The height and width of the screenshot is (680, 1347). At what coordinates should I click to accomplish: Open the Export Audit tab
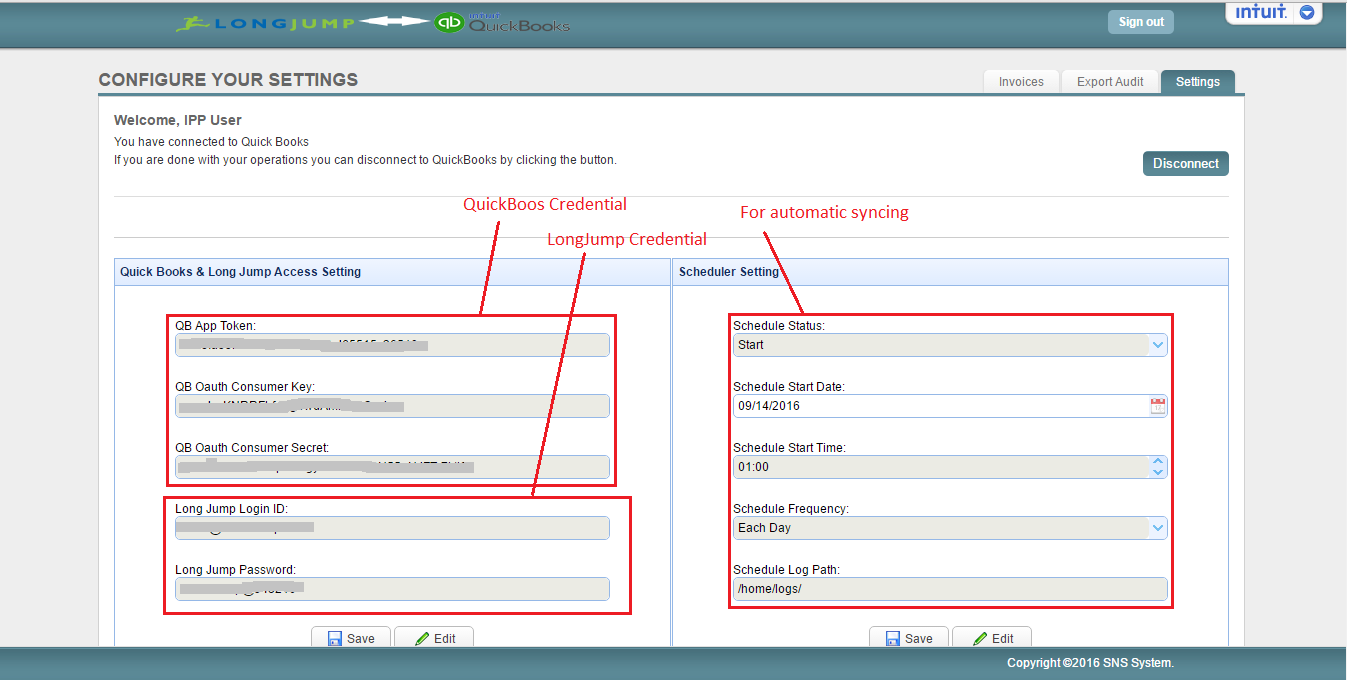pos(1109,82)
